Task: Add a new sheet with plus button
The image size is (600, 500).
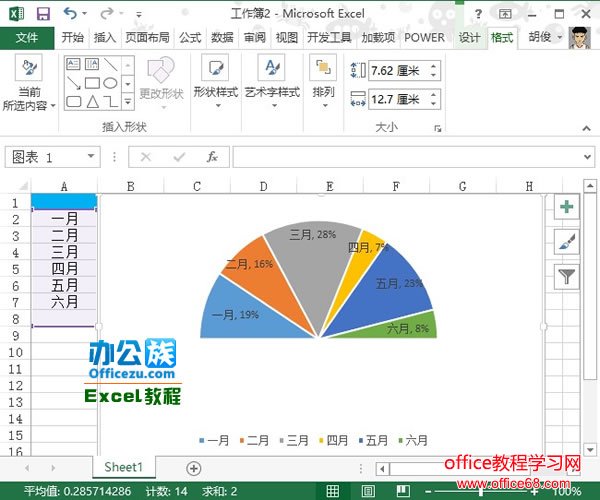Action: tap(194, 468)
